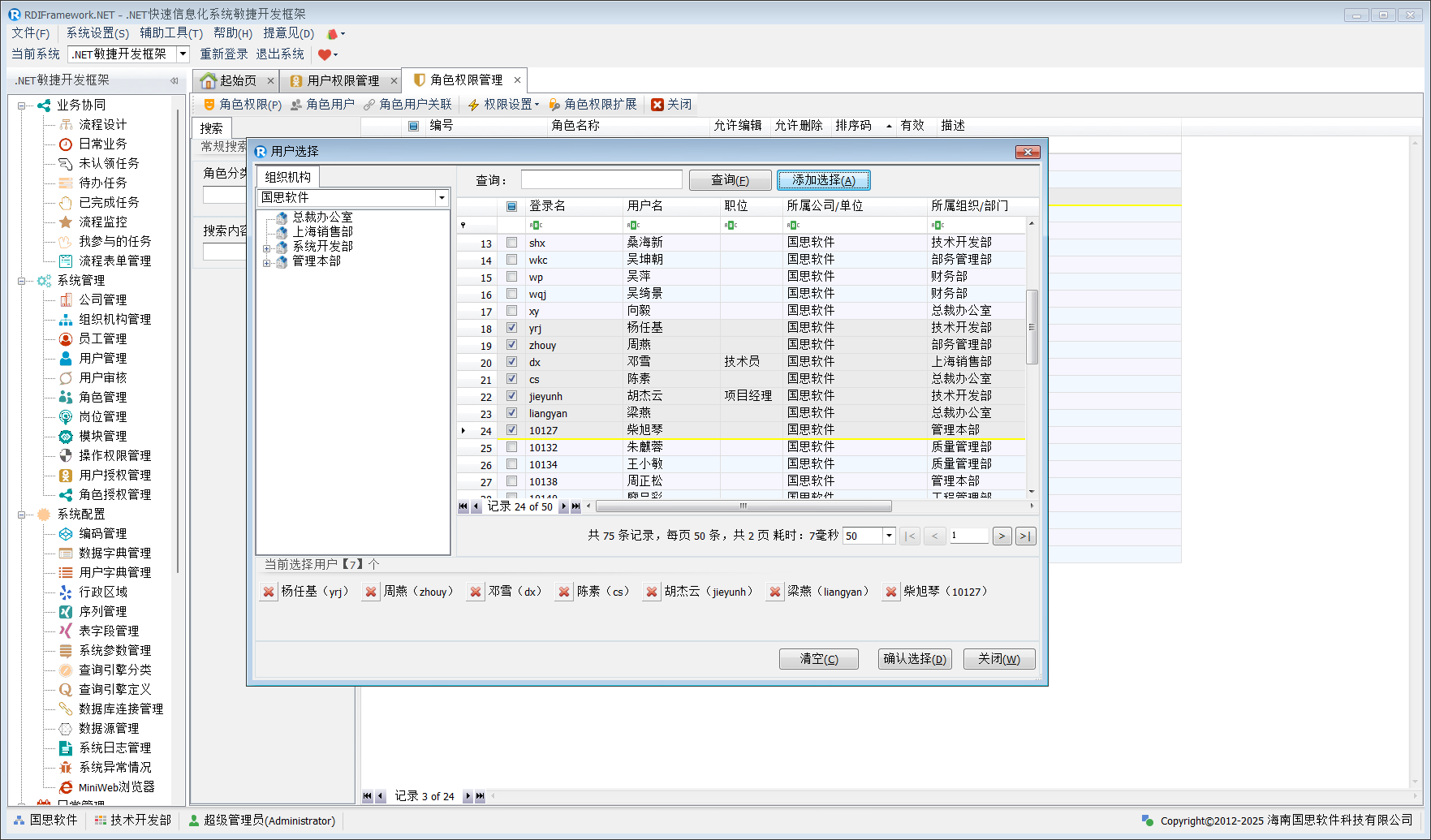The height and width of the screenshot is (840, 1431).
Task: Open 用户管理 in the sidebar
Action: 102,358
